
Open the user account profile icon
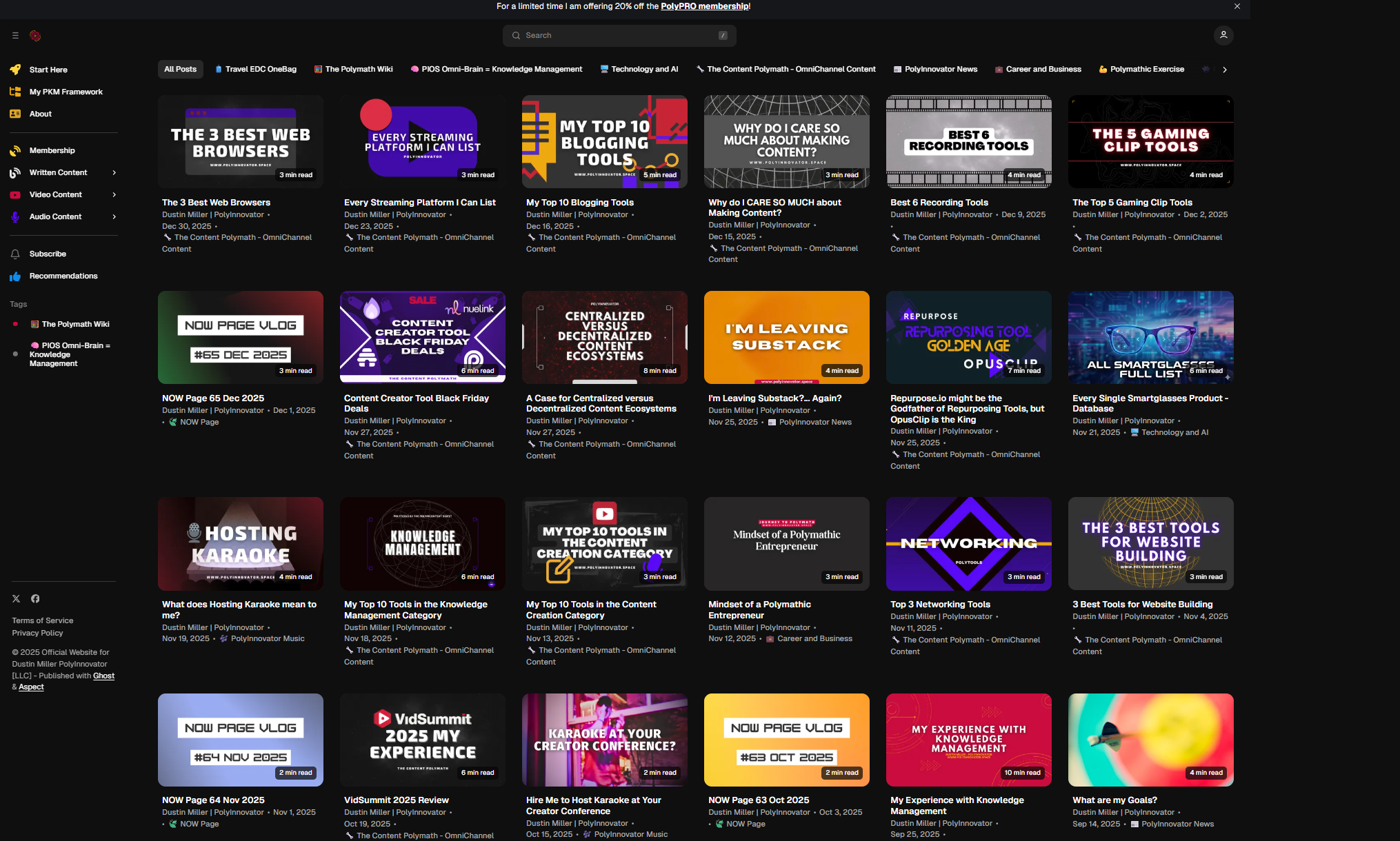pyautogui.click(x=1223, y=35)
